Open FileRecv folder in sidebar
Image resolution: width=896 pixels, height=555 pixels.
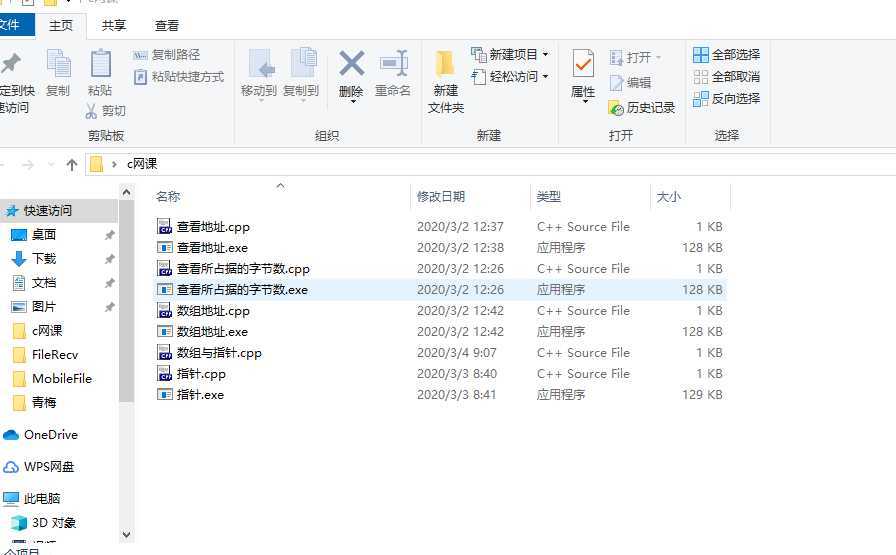(55, 354)
